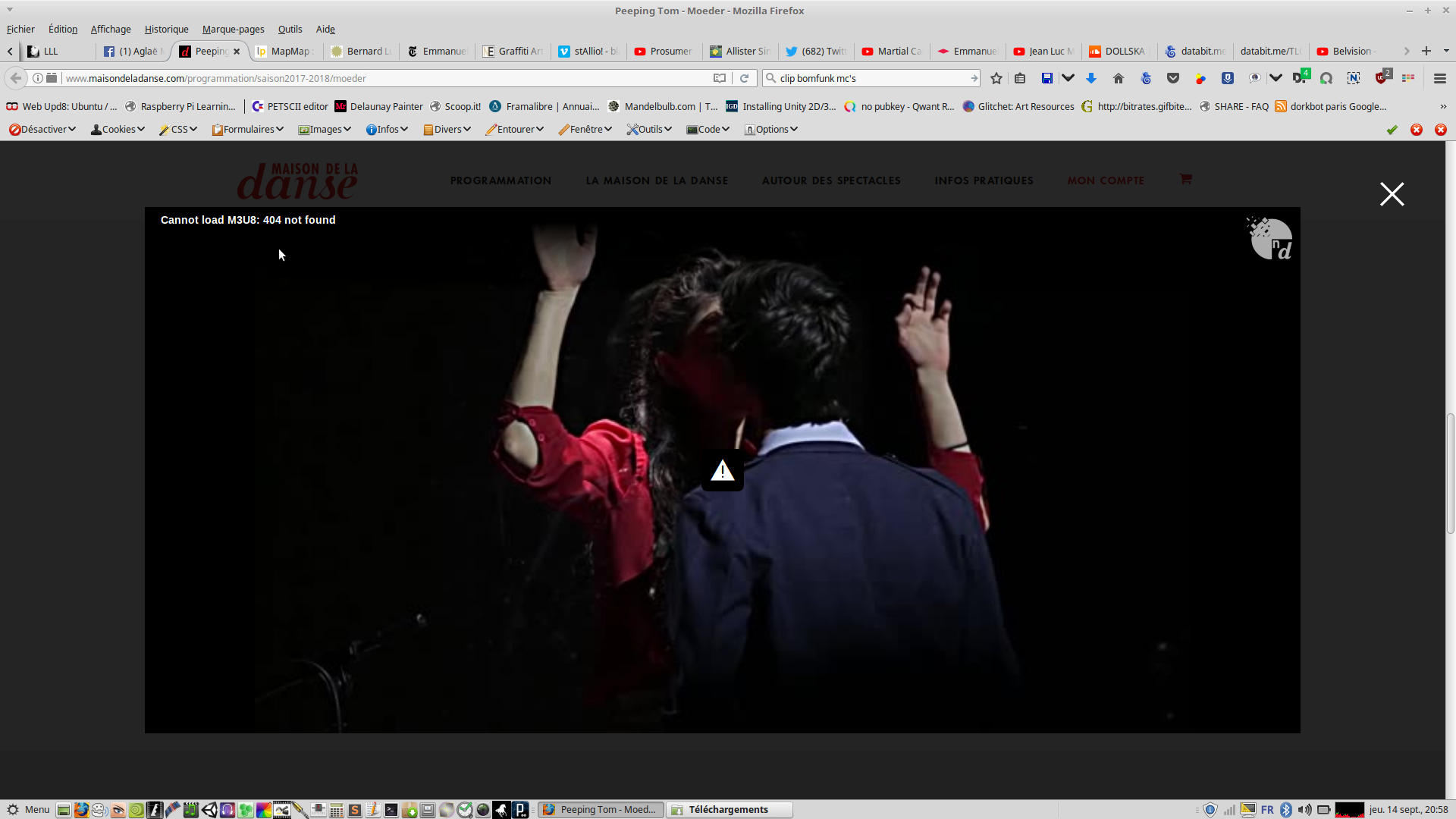This screenshot has height=819, width=1456.
Task: Mute using the volume tray icon
Action: [1304, 810]
